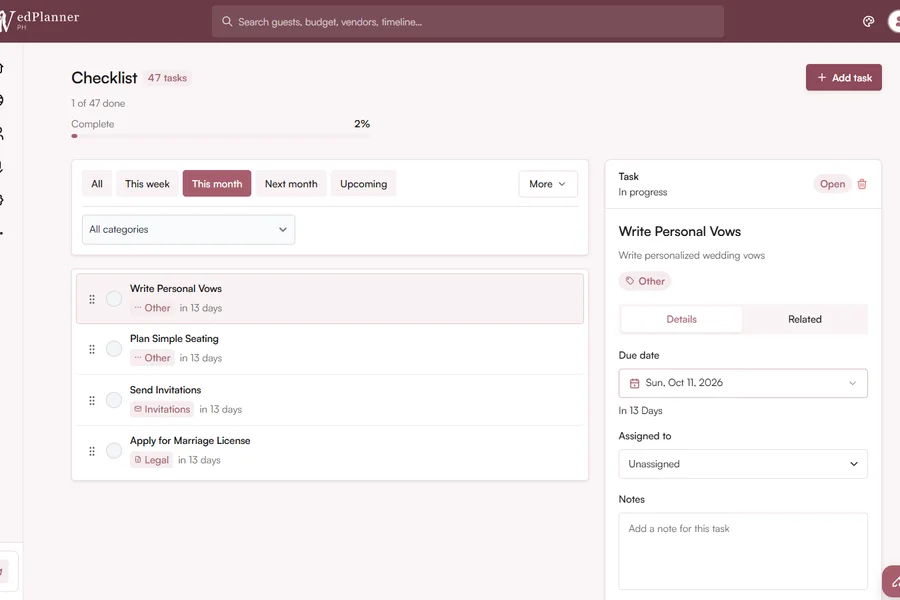900x600 pixels.
Task: Mark Plan Simple Seating as done
Action: [114, 349]
